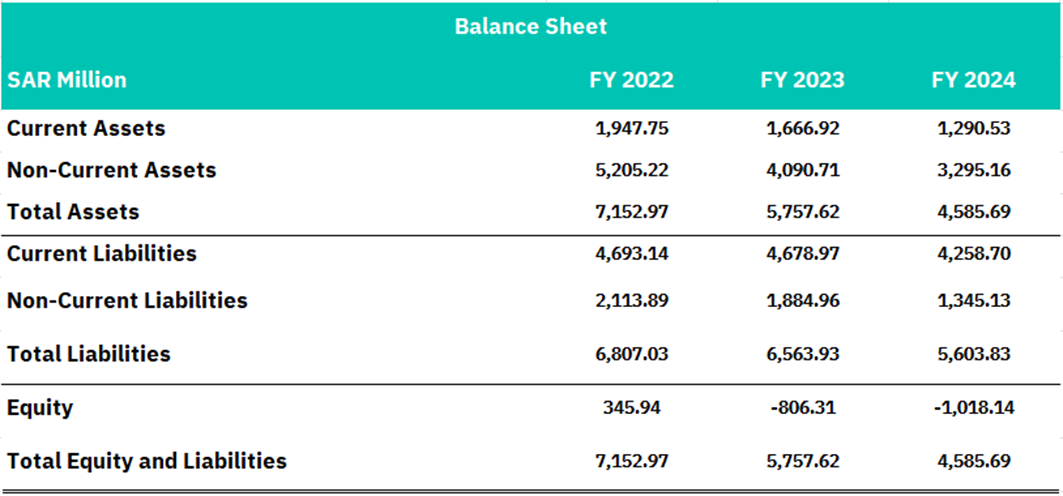Select Current Assets value 1,947.75
The width and height of the screenshot is (1063, 496).
[x=631, y=128]
